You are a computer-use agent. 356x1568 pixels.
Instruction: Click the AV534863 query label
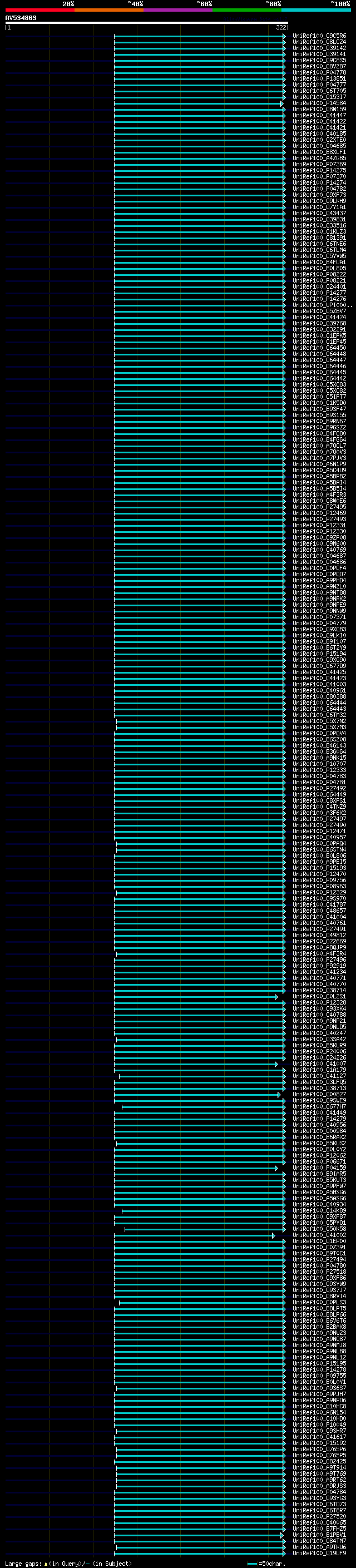tap(21, 18)
